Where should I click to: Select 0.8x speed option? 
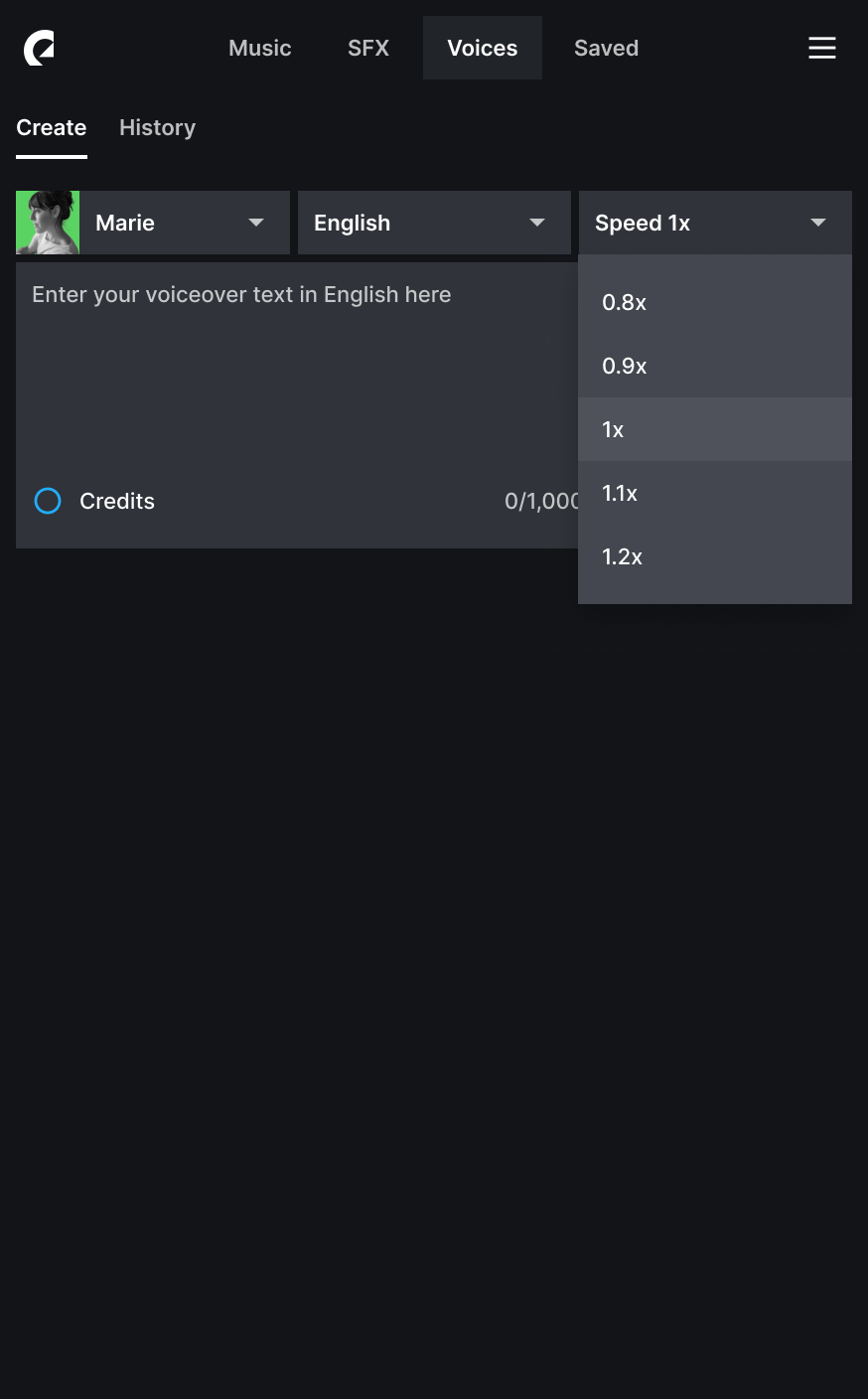715,302
